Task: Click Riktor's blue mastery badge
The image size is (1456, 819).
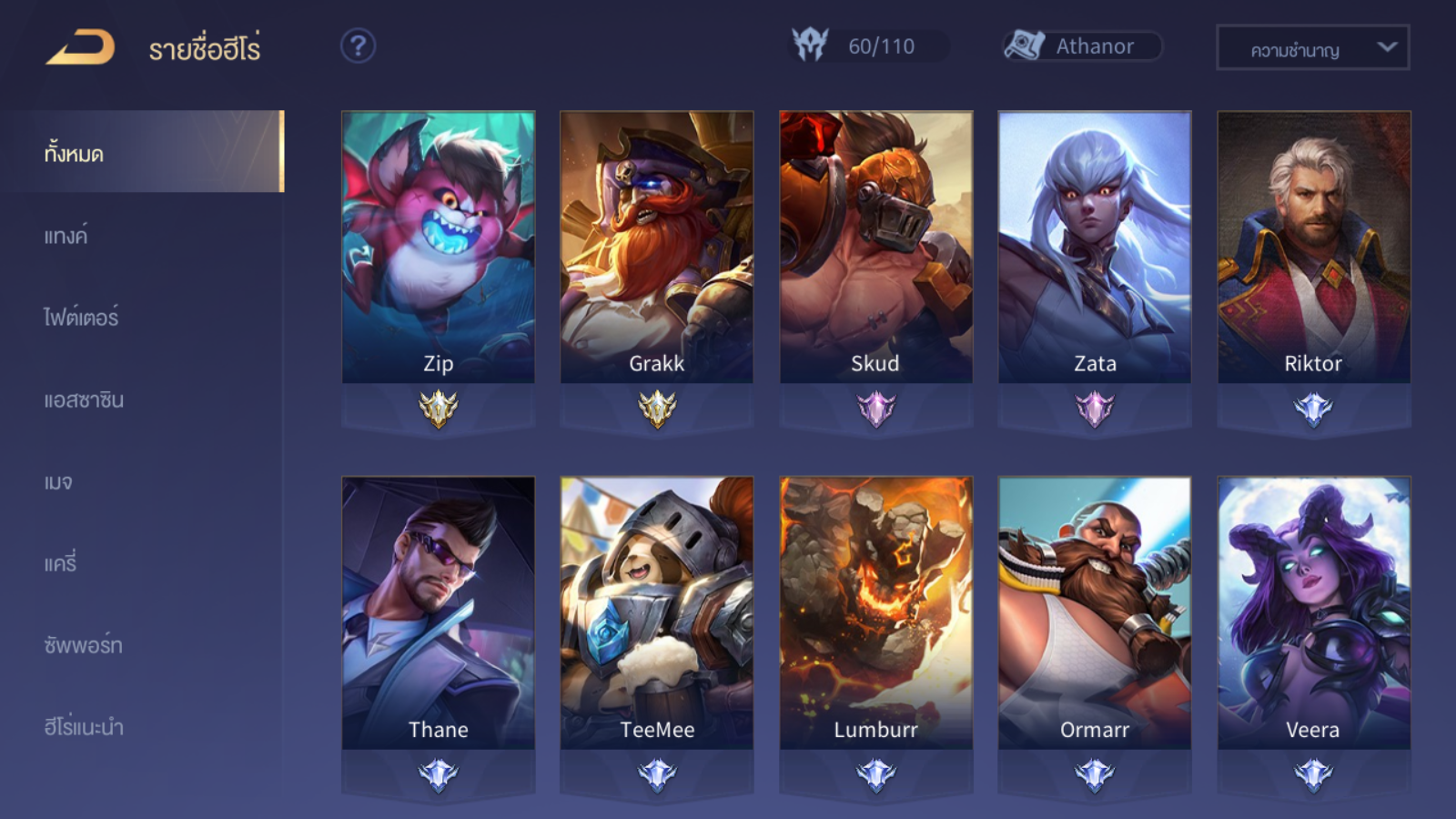Action: click(x=1314, y=409)
